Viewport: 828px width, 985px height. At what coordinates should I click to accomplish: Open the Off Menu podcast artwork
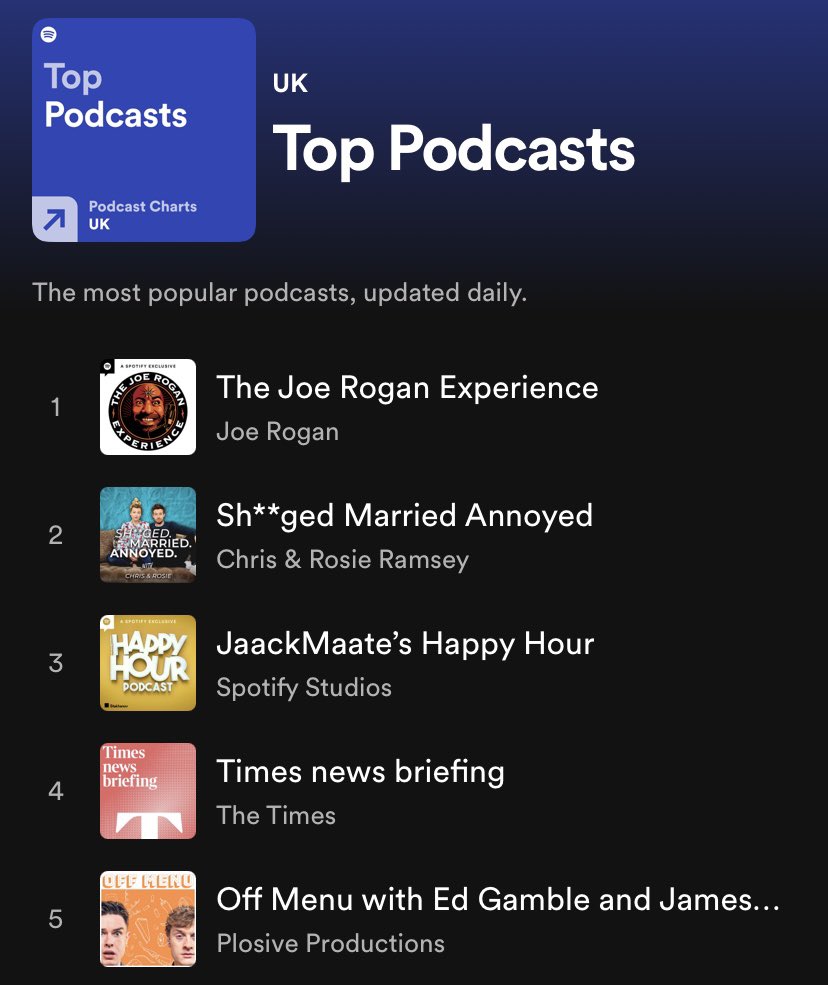[x=148, y=918]
